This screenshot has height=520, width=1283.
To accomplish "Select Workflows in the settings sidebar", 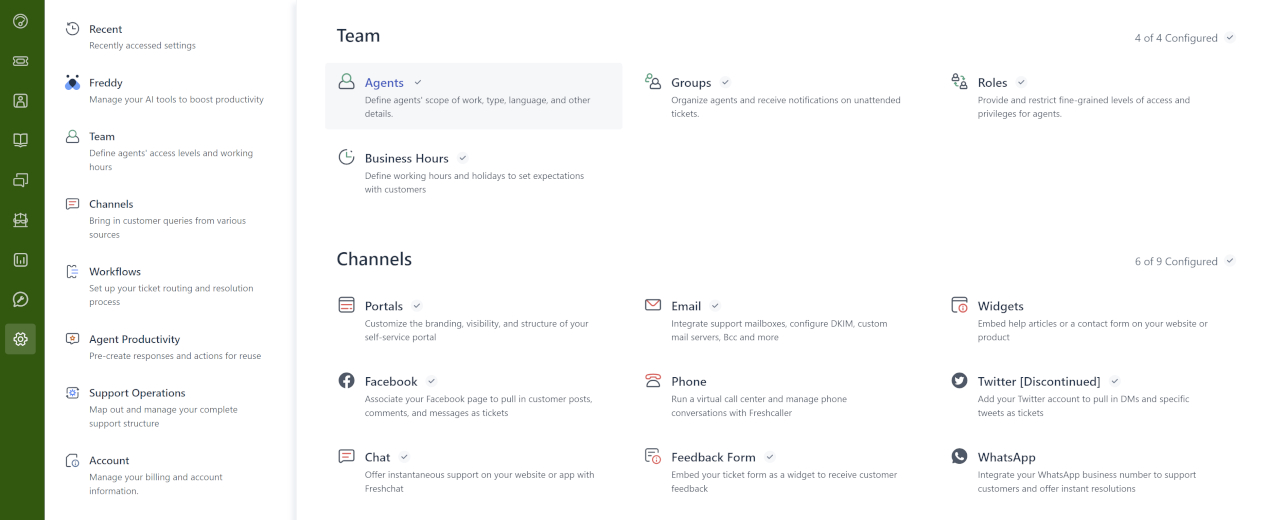I will pyautogui.click(x=115, y=271).
